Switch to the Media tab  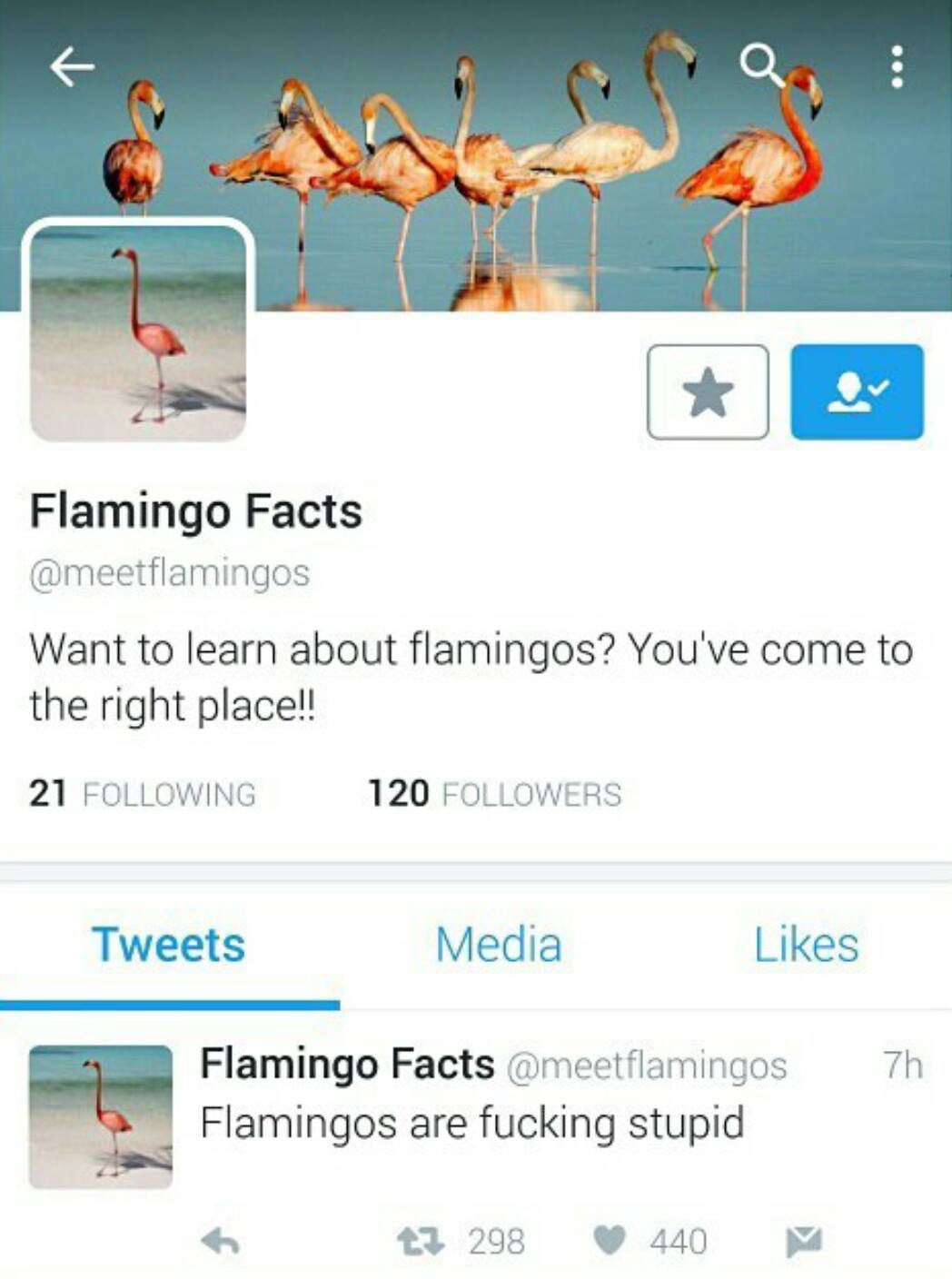tap(499, 944)
